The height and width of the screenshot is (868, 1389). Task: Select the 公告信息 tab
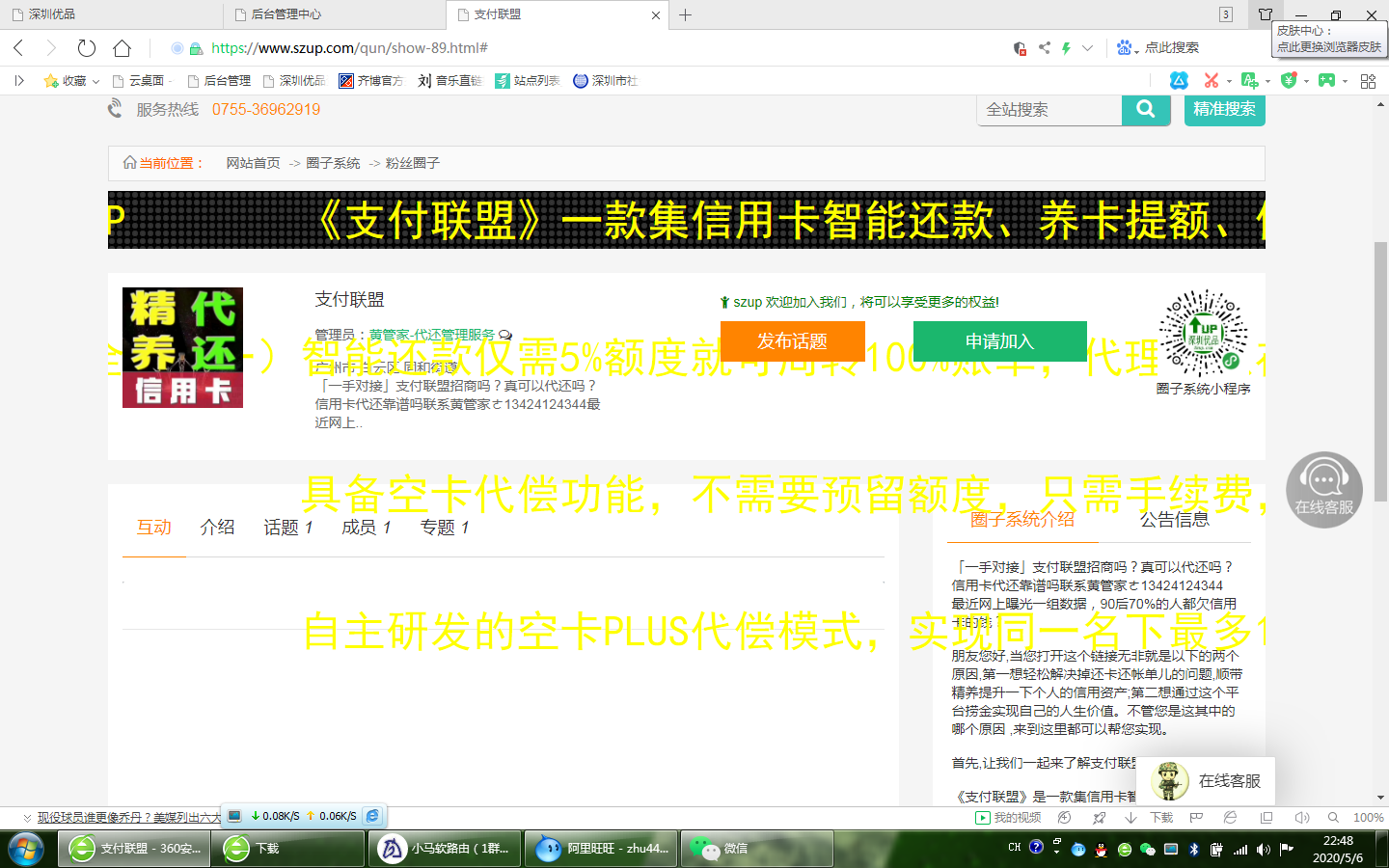pyautogui.click(x=1174, y=520)
